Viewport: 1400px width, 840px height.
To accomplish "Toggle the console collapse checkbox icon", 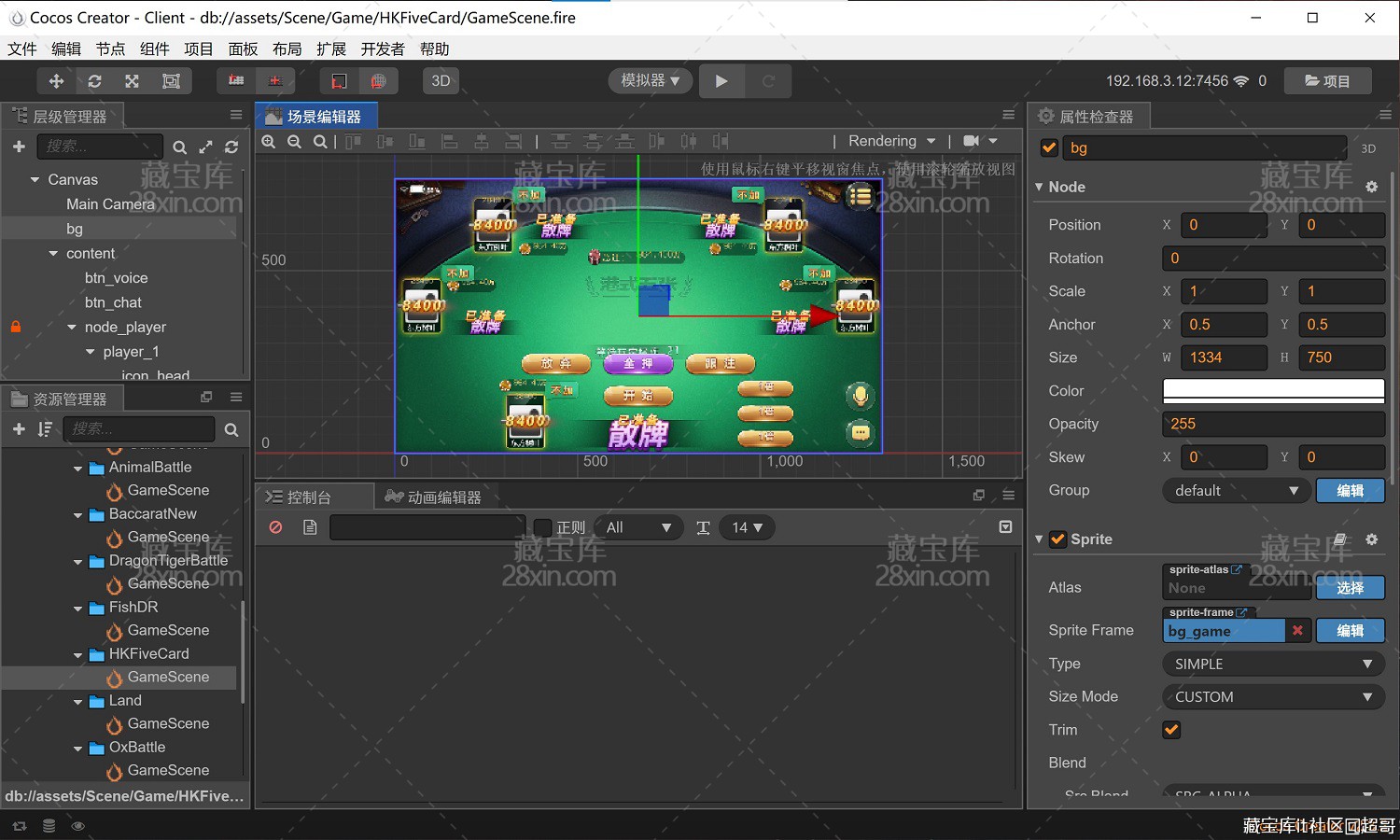I will pos(1005,527).
